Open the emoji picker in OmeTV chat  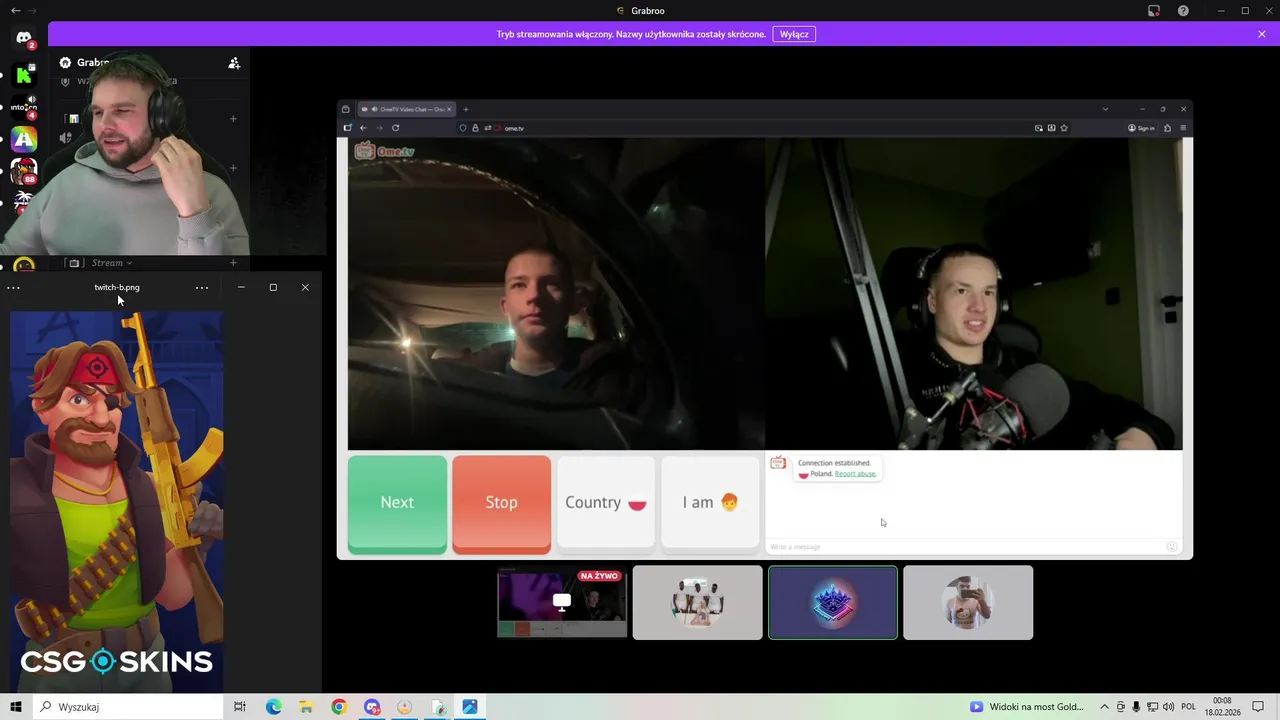(1172, 547)
